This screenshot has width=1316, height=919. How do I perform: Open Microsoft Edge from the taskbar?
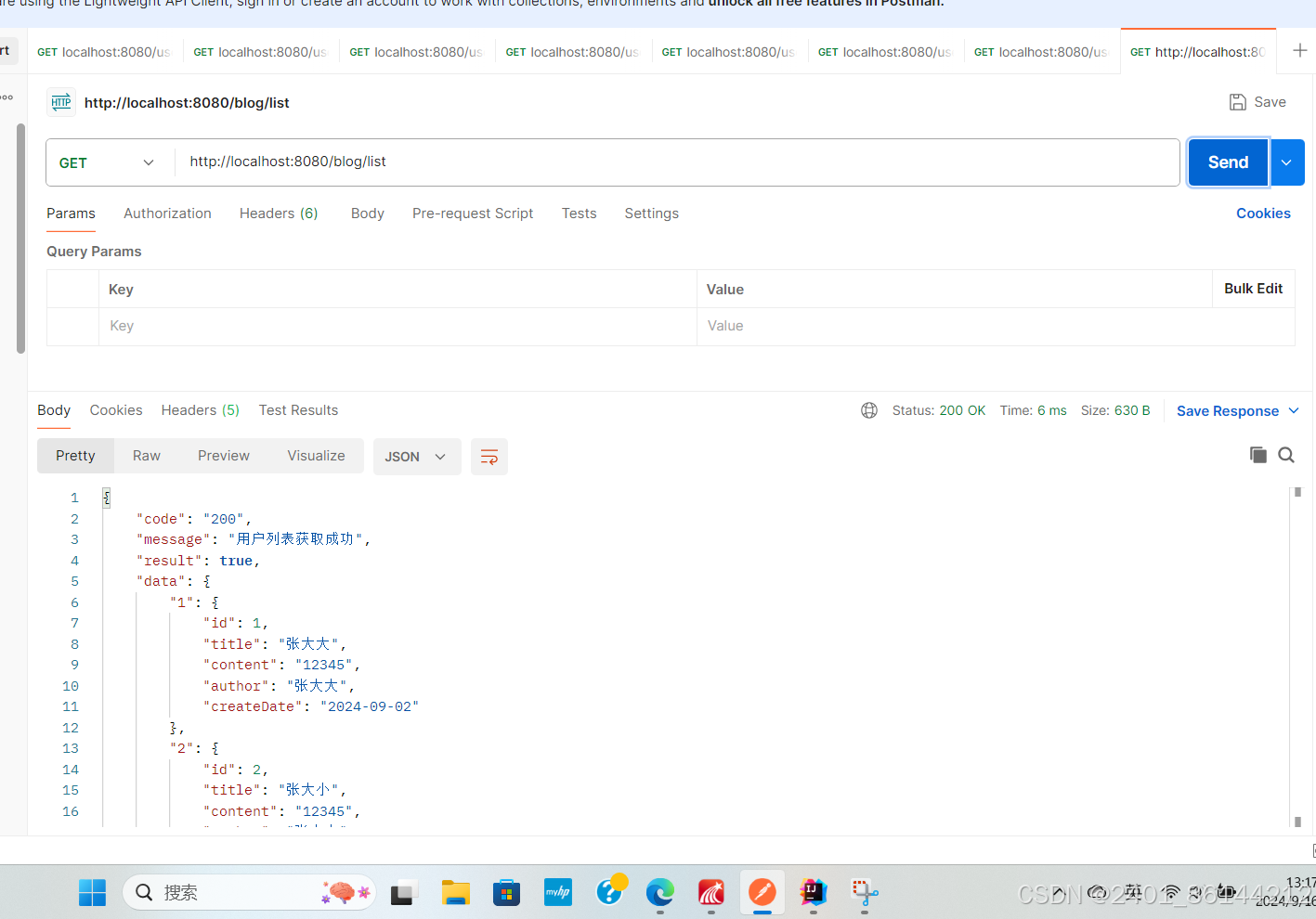659,893
